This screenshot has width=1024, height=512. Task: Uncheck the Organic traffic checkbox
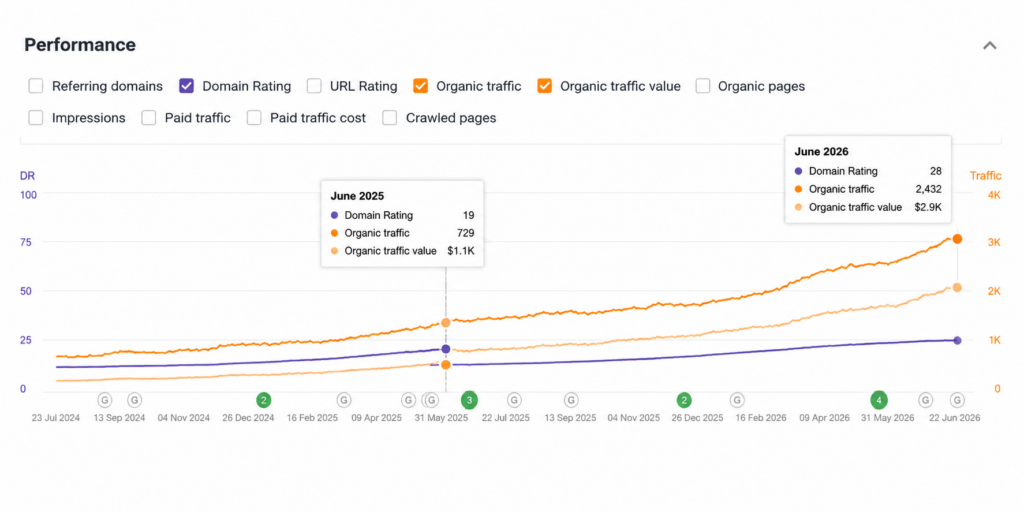(x=421, y=86)
